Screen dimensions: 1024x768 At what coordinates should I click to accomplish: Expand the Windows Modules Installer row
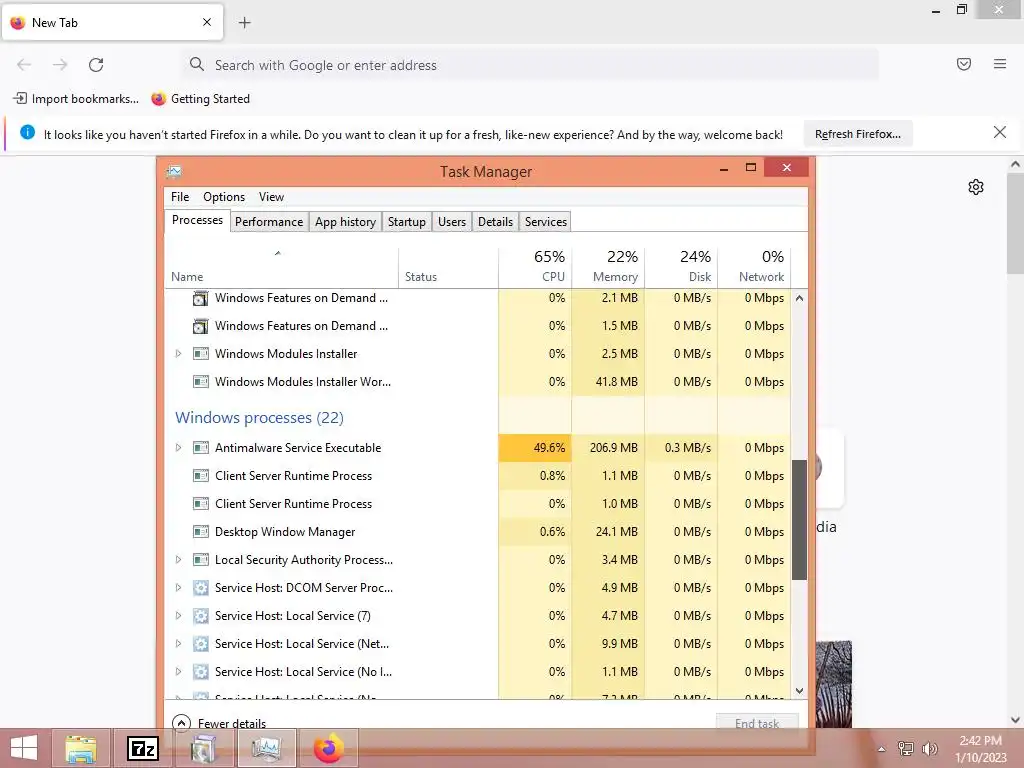(x=178, y=353)
